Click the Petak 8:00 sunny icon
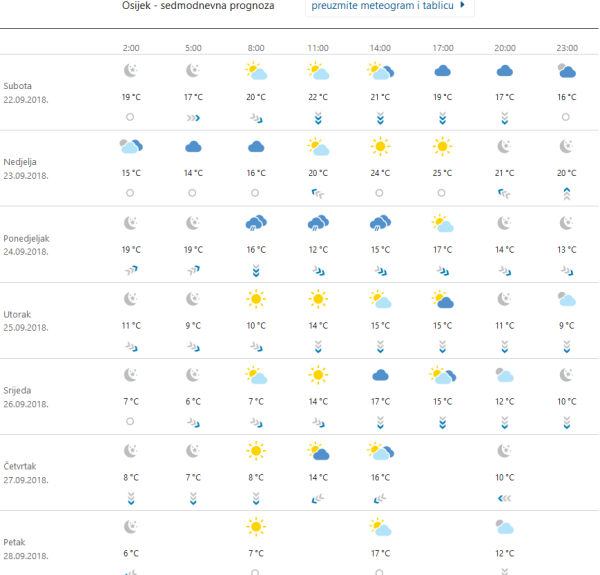600x575 pixels. [x=256, y=527]
